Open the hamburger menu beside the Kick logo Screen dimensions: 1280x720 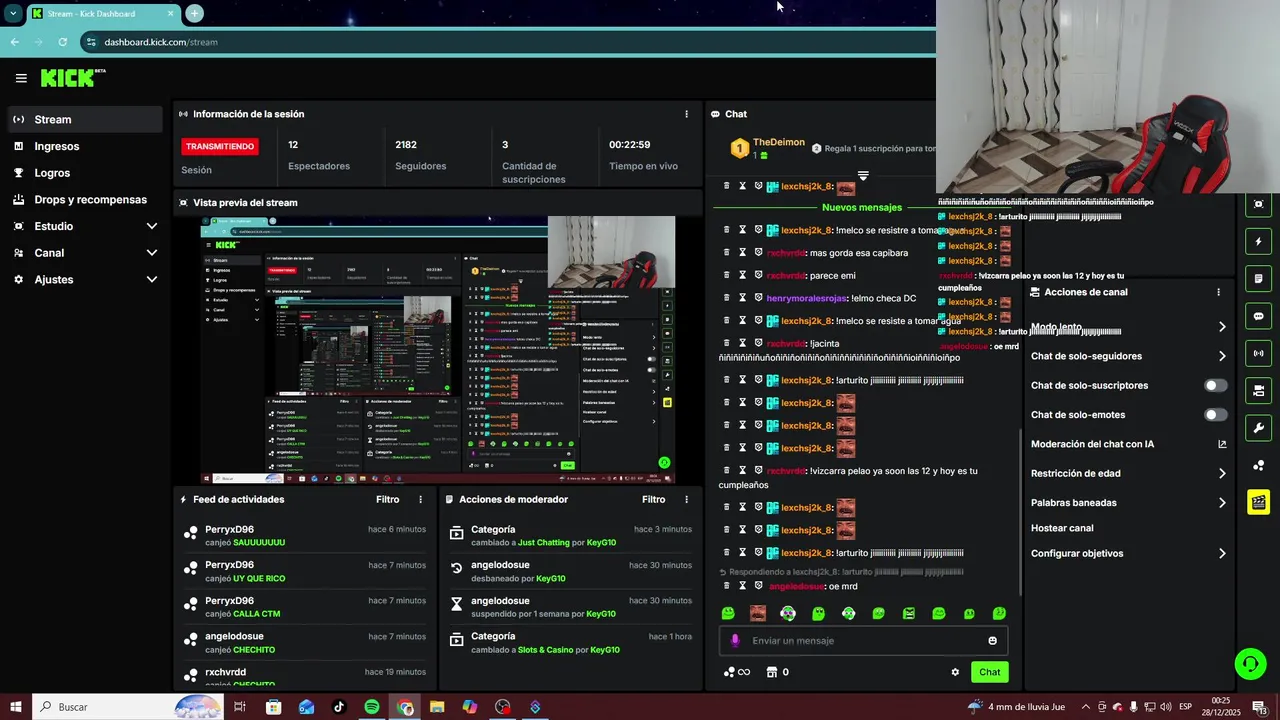[x=21, y=78]
